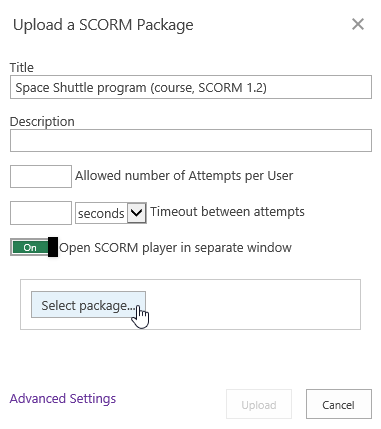The width and height of the screenshot is (381, 429).
Task: Click the black handle of the toggle
Action: coord(53,247)
